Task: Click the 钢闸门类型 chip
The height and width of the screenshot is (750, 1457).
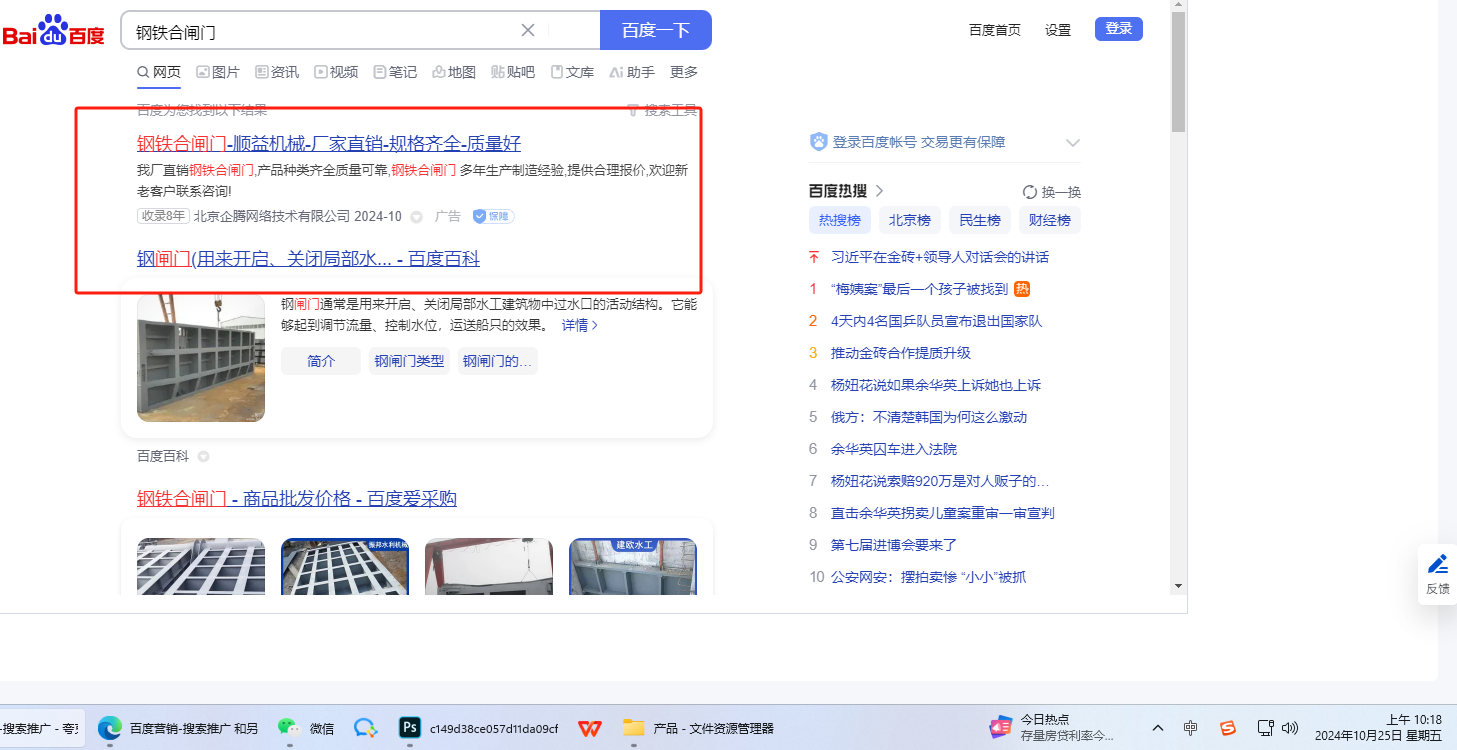Action: pos(409,361)
